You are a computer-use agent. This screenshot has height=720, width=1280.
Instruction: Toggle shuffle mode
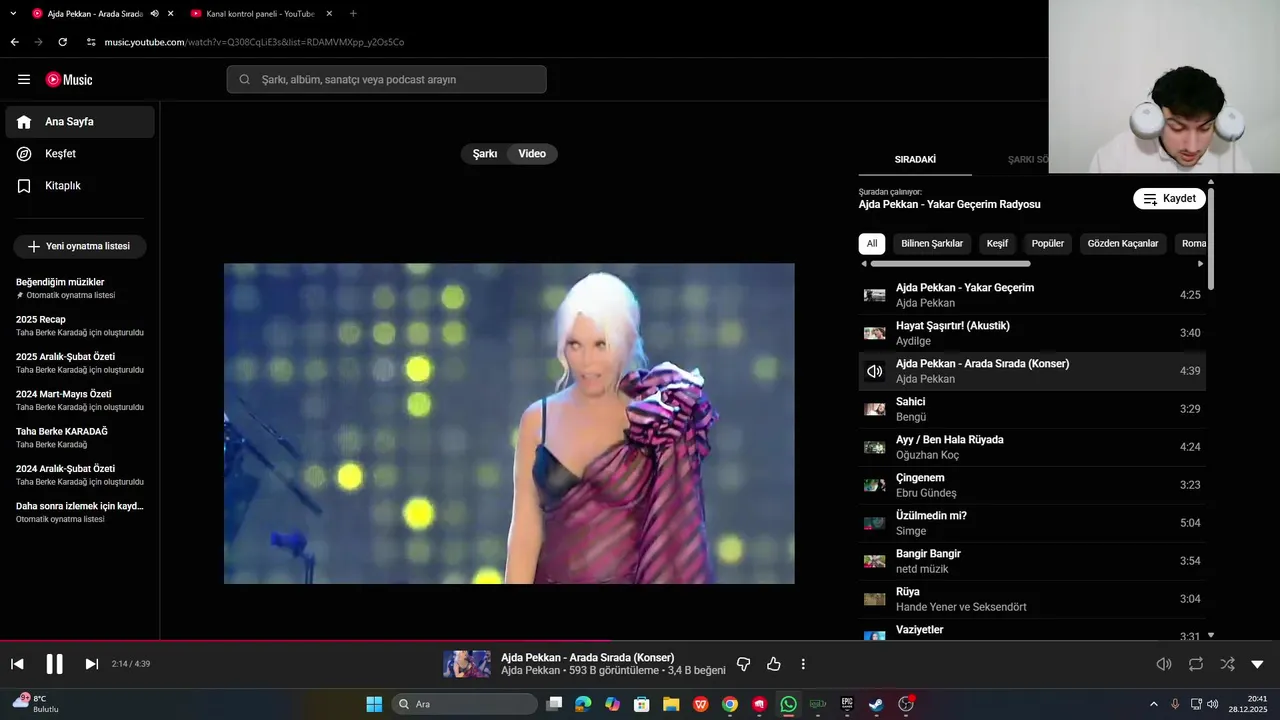[1227, 664]
